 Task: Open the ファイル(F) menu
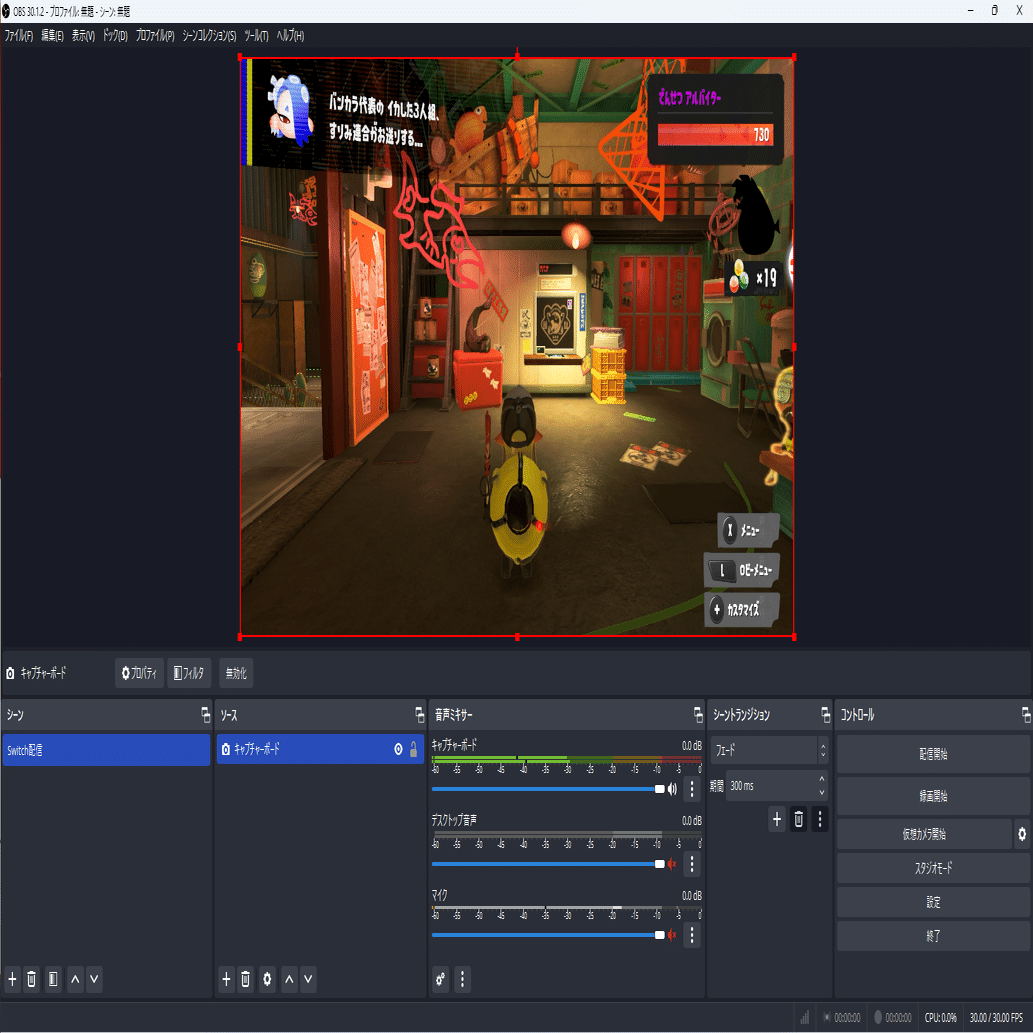pyautogui.click(x=18, y=36)
